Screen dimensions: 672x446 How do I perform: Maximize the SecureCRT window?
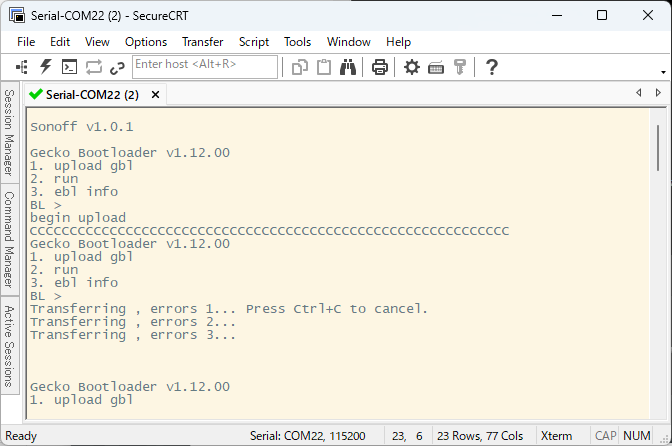click(x=602, y=15)
